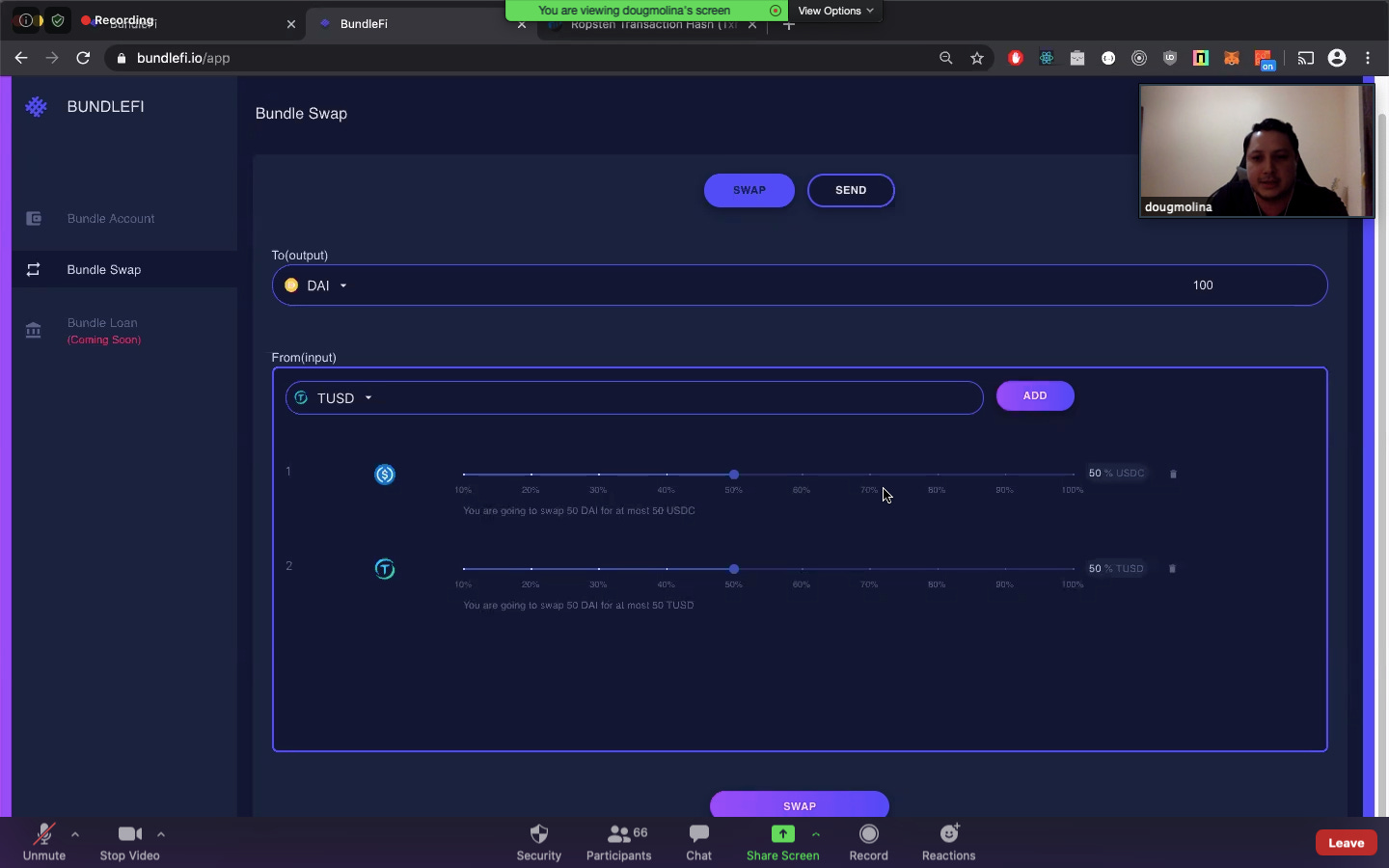Edit the output amount field showing 100

(x=1203, y=285)
